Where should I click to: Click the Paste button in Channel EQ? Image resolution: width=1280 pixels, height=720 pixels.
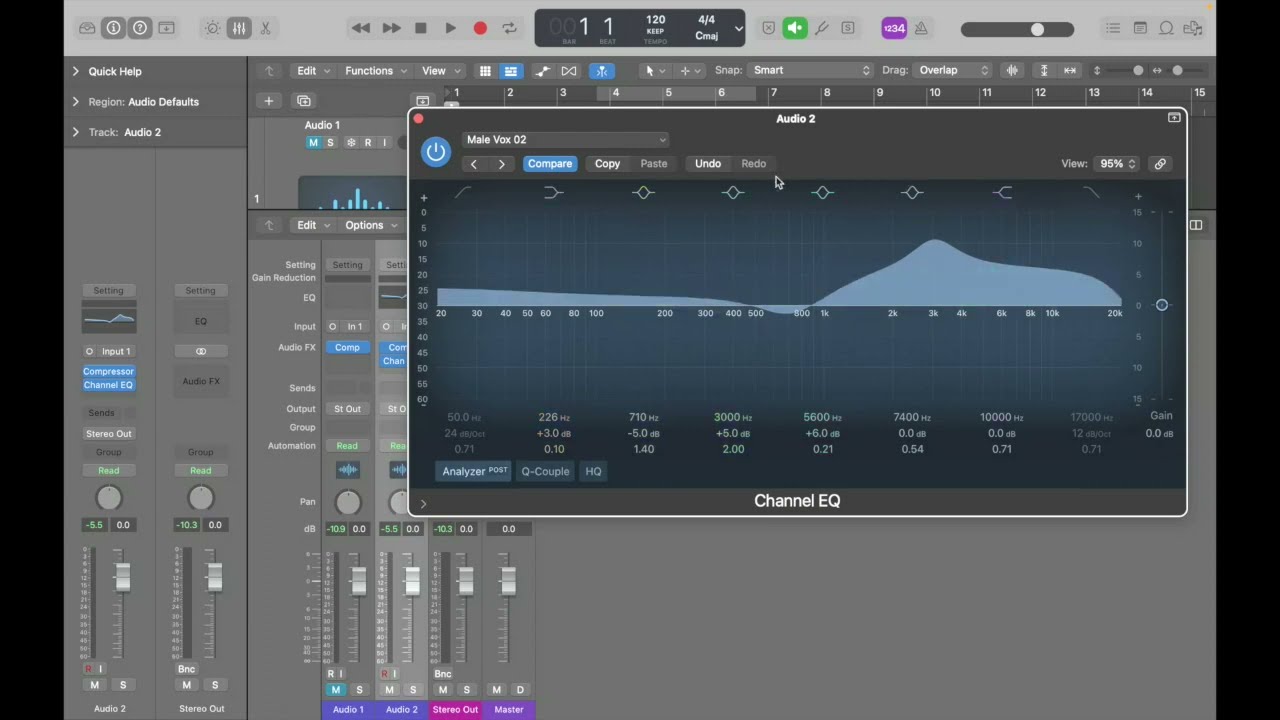coord(654,164)
